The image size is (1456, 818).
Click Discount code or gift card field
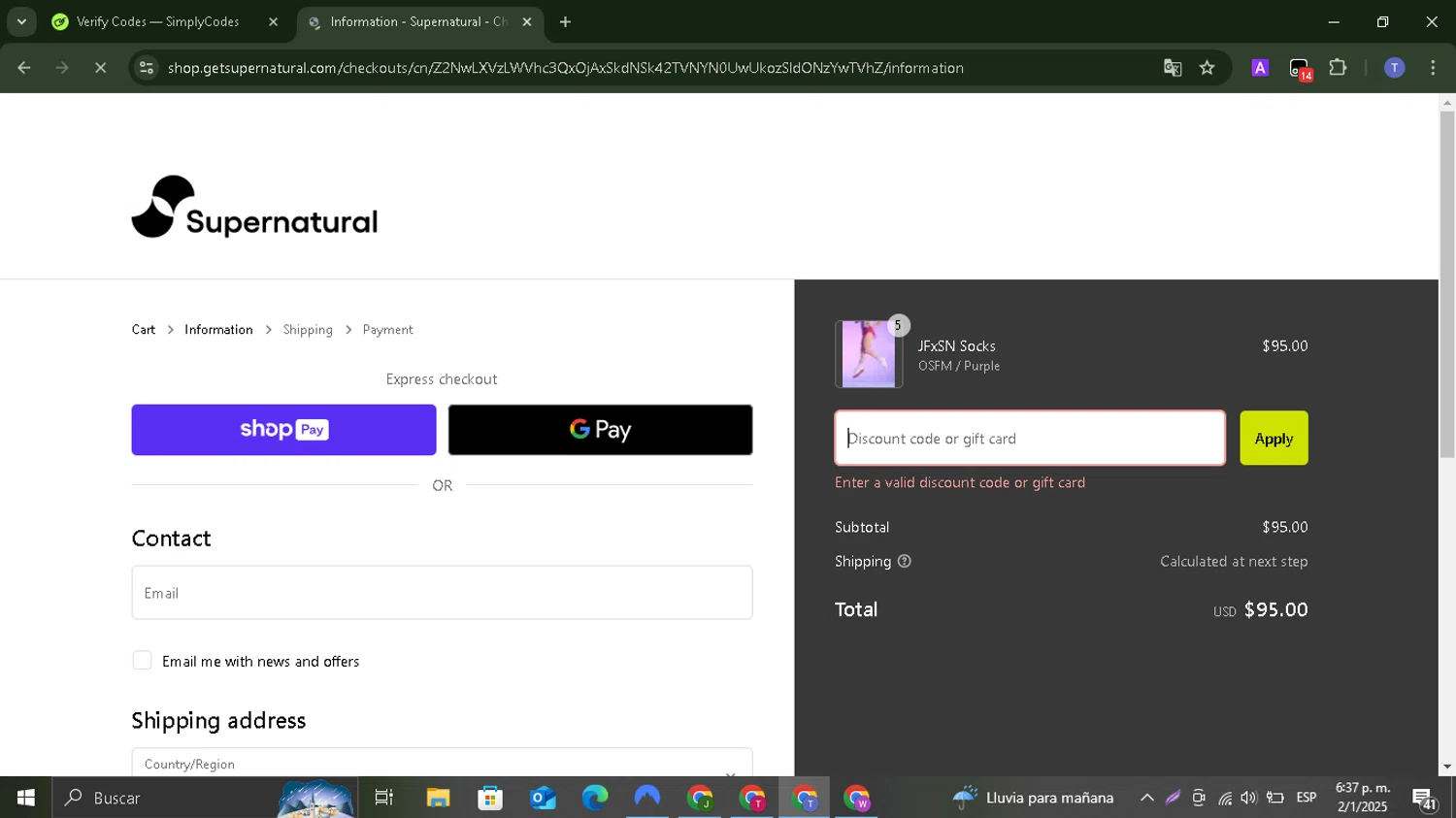click(x=1030, y=438)
